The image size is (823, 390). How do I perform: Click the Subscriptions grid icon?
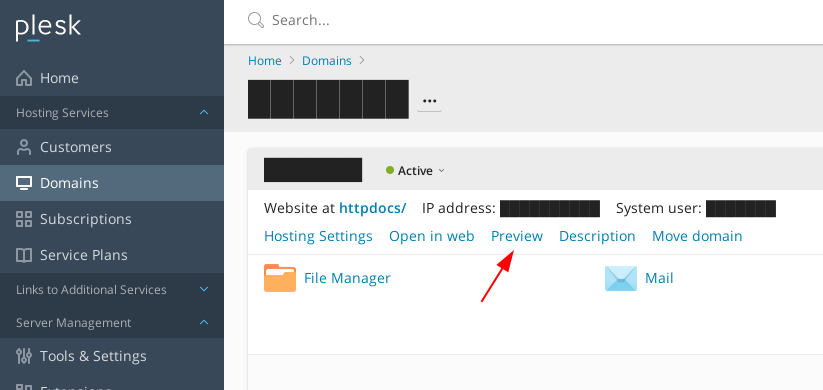coord(24,219)
